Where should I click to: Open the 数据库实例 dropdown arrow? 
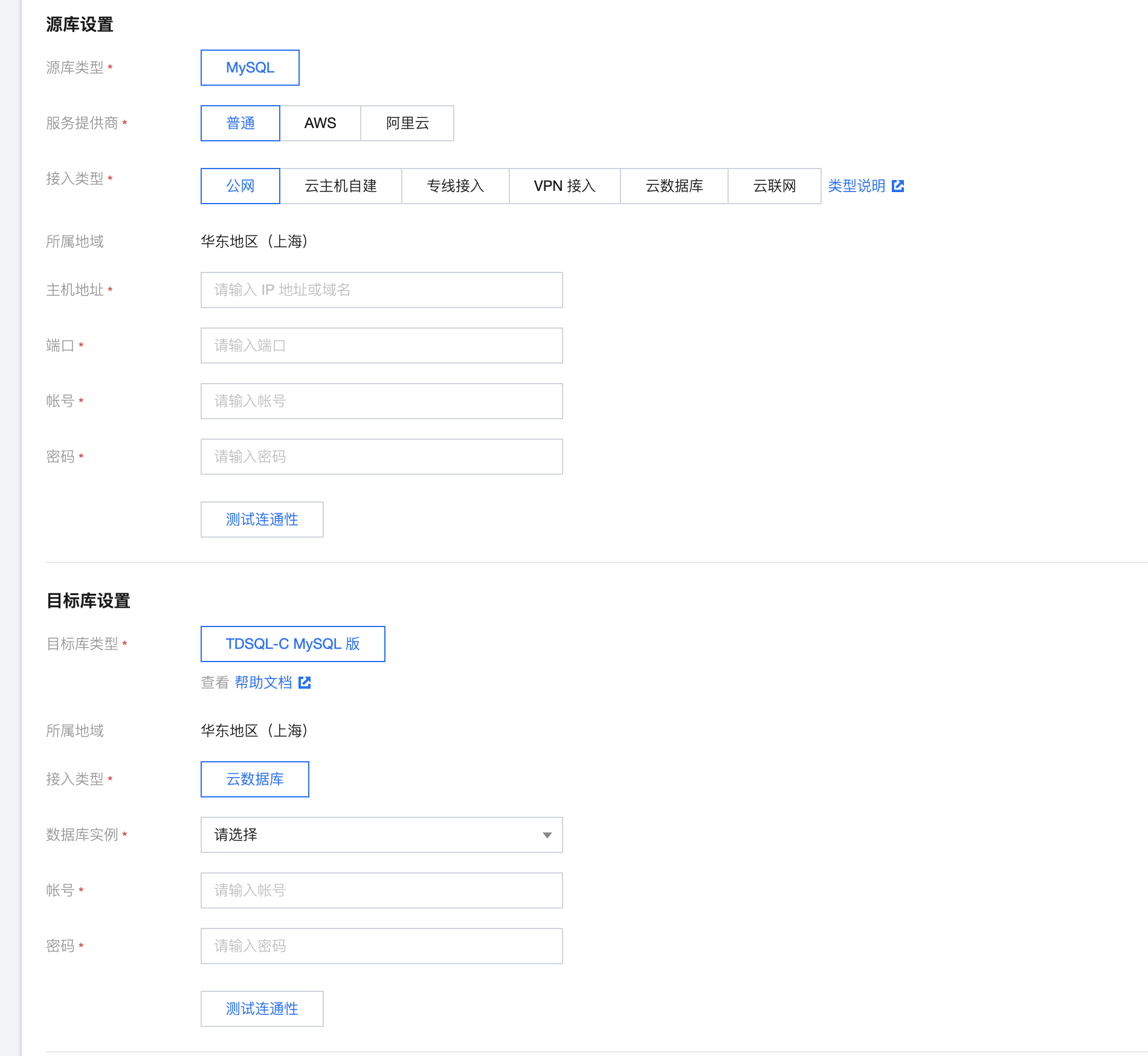547,835
